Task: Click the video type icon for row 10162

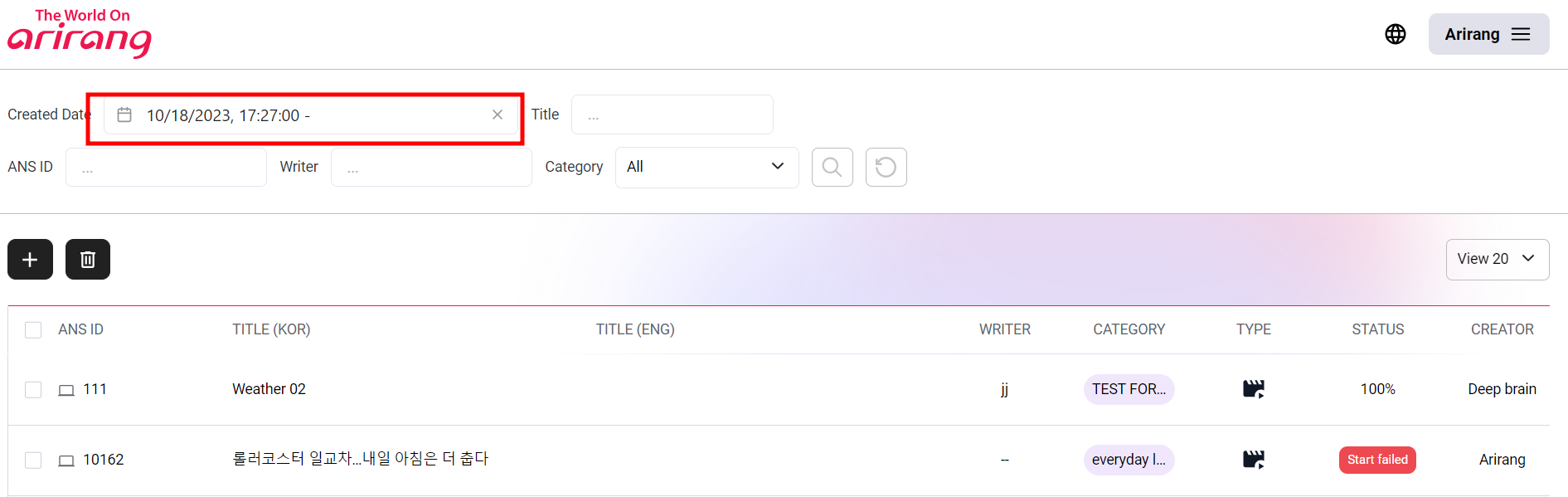Action: pos(1253,460)
